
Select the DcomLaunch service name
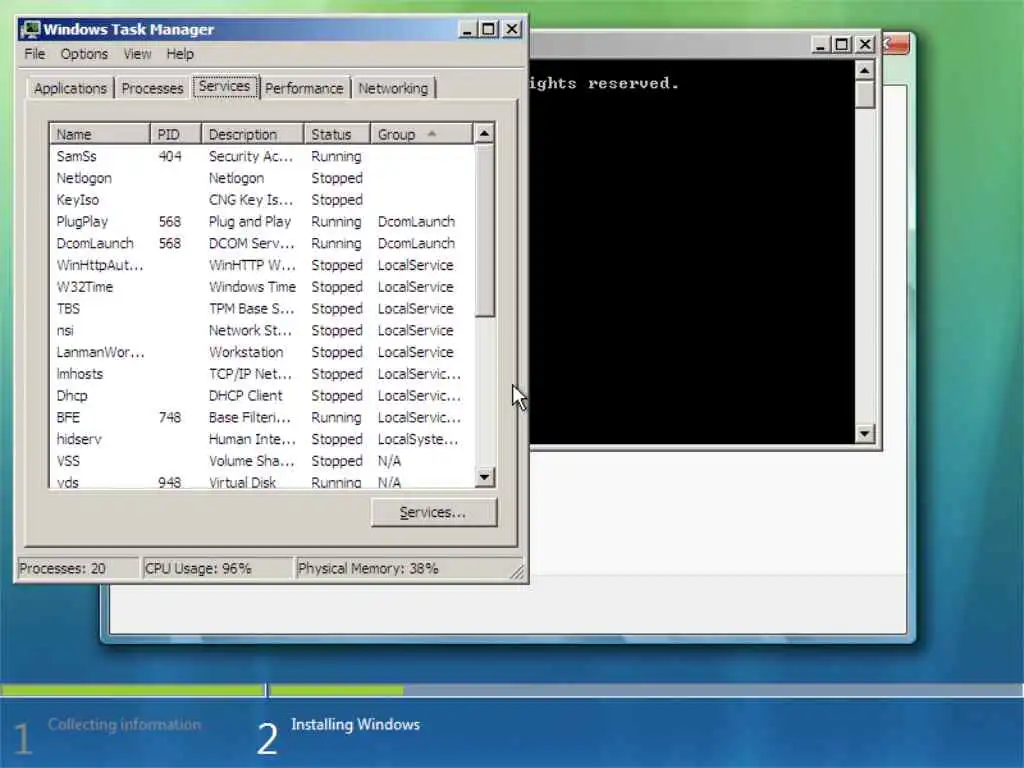coord(95,243)
